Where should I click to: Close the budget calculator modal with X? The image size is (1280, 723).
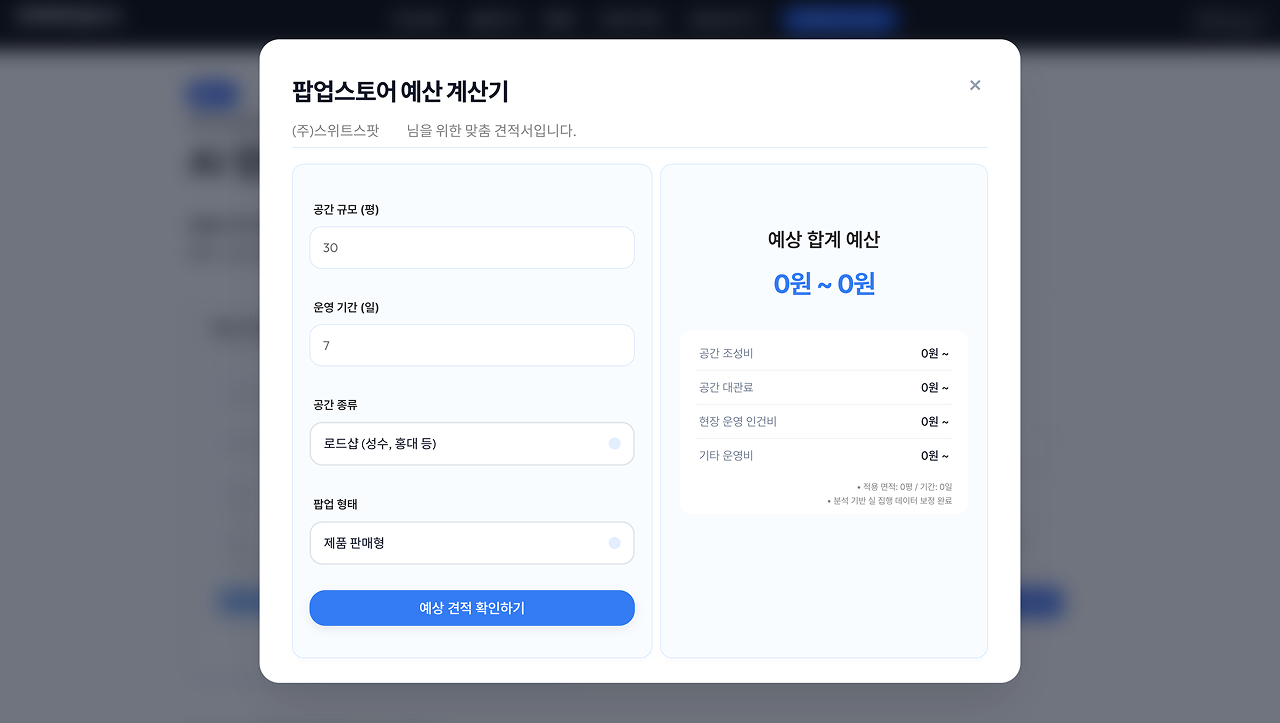[975, 85]
